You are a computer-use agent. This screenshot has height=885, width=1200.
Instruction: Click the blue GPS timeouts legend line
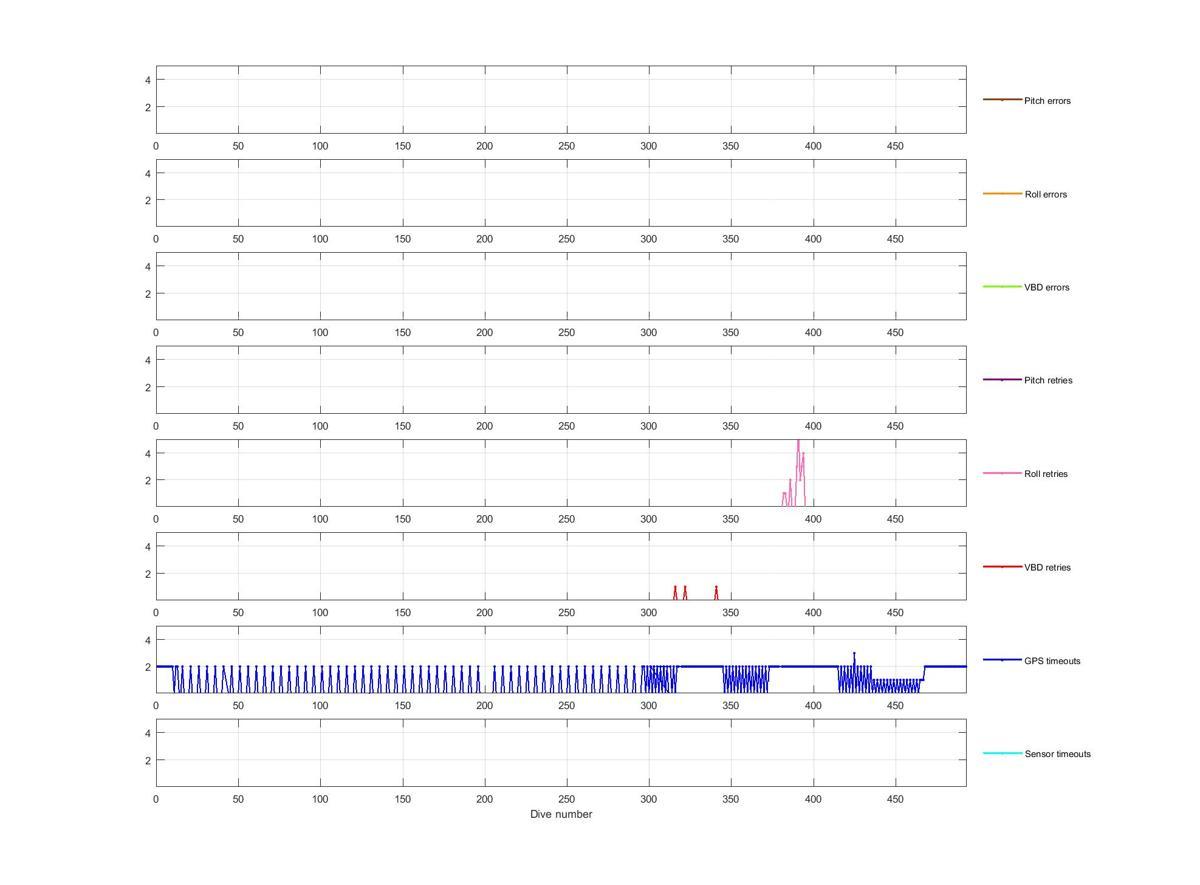tap(1002, 660)
